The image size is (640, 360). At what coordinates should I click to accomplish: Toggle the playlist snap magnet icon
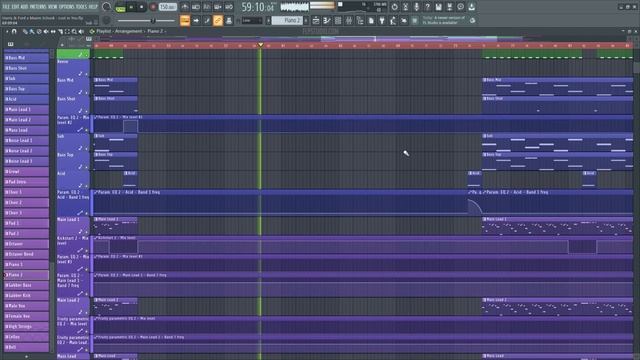[14, 31]
